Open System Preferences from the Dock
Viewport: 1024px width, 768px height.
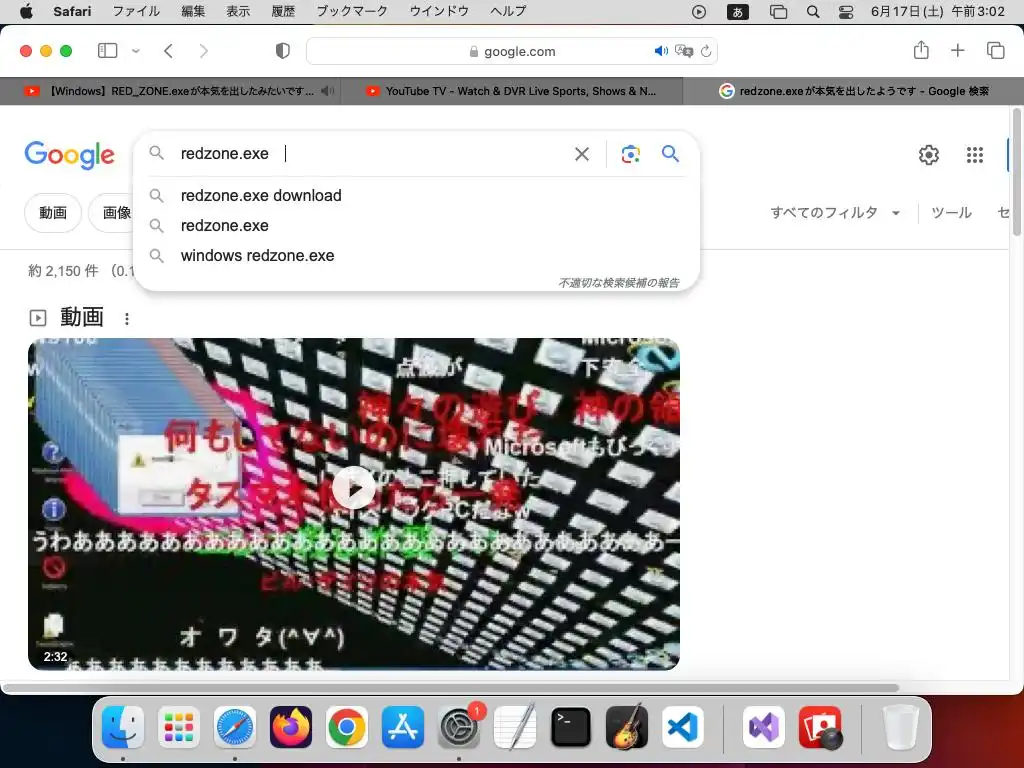[459, 728]
